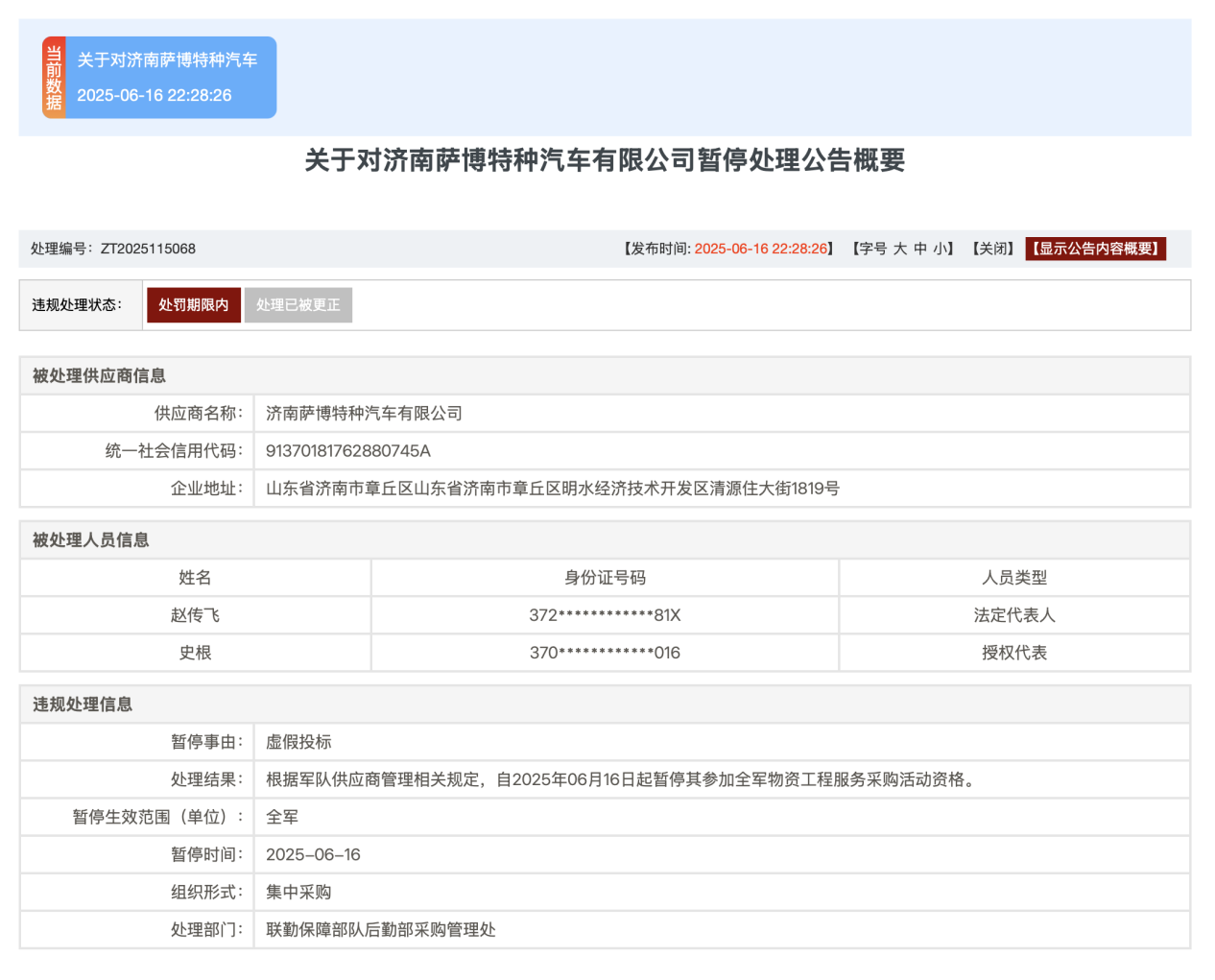Click the 违规处理信息 section header

[83, 705]
